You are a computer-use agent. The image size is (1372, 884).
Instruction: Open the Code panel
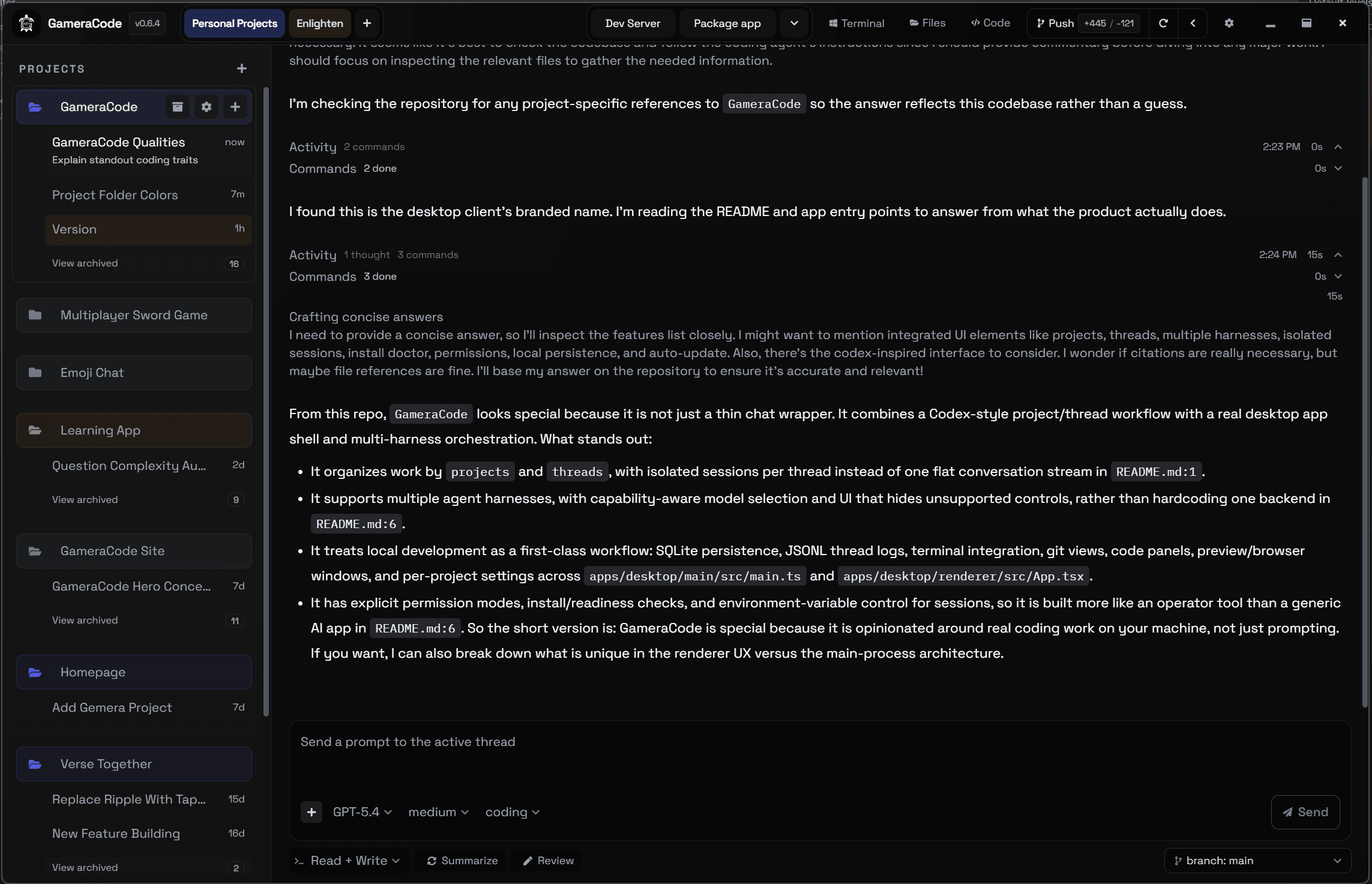(990, 23)
